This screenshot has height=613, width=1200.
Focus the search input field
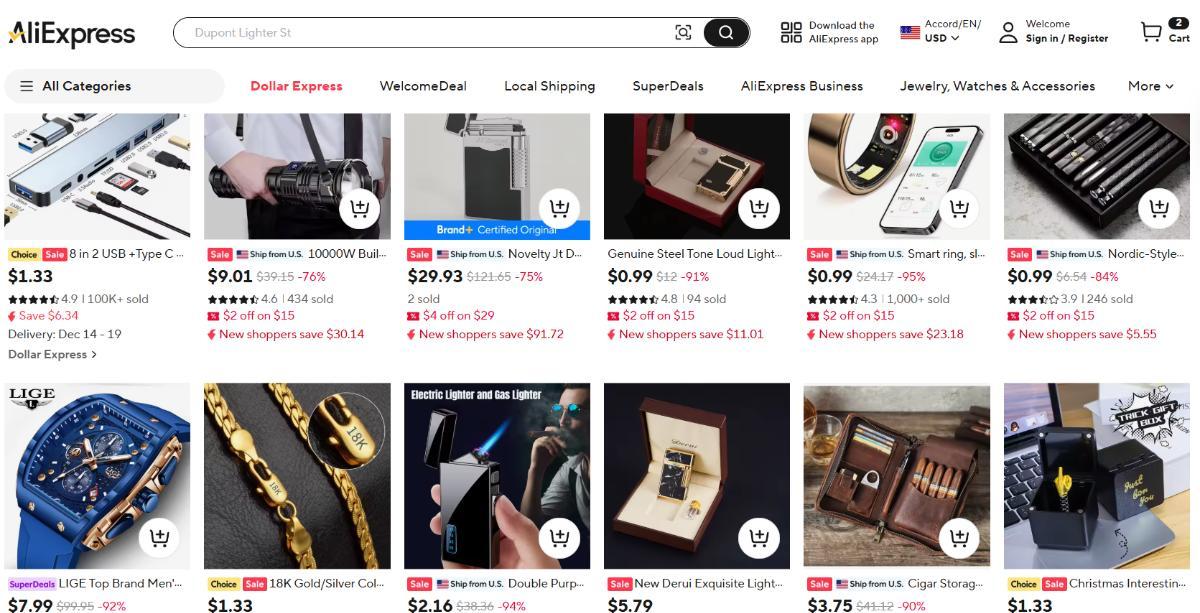tap(420, 33)
